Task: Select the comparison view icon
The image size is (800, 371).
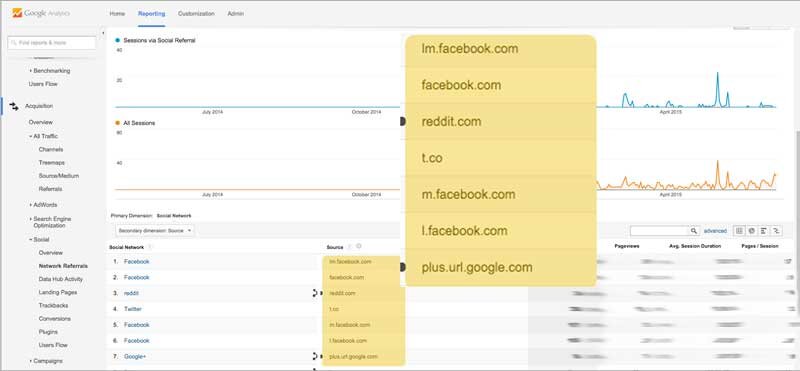Action: pyautogui.click(x=776, y=231)
